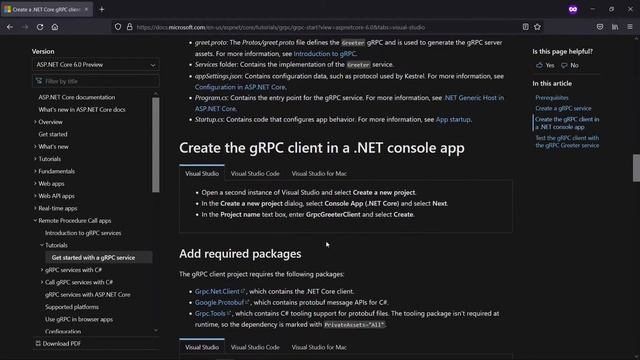The height and width of the screenshot is (360, 640).
Task: Click the Download PDF link
Action: coord(58,344)
